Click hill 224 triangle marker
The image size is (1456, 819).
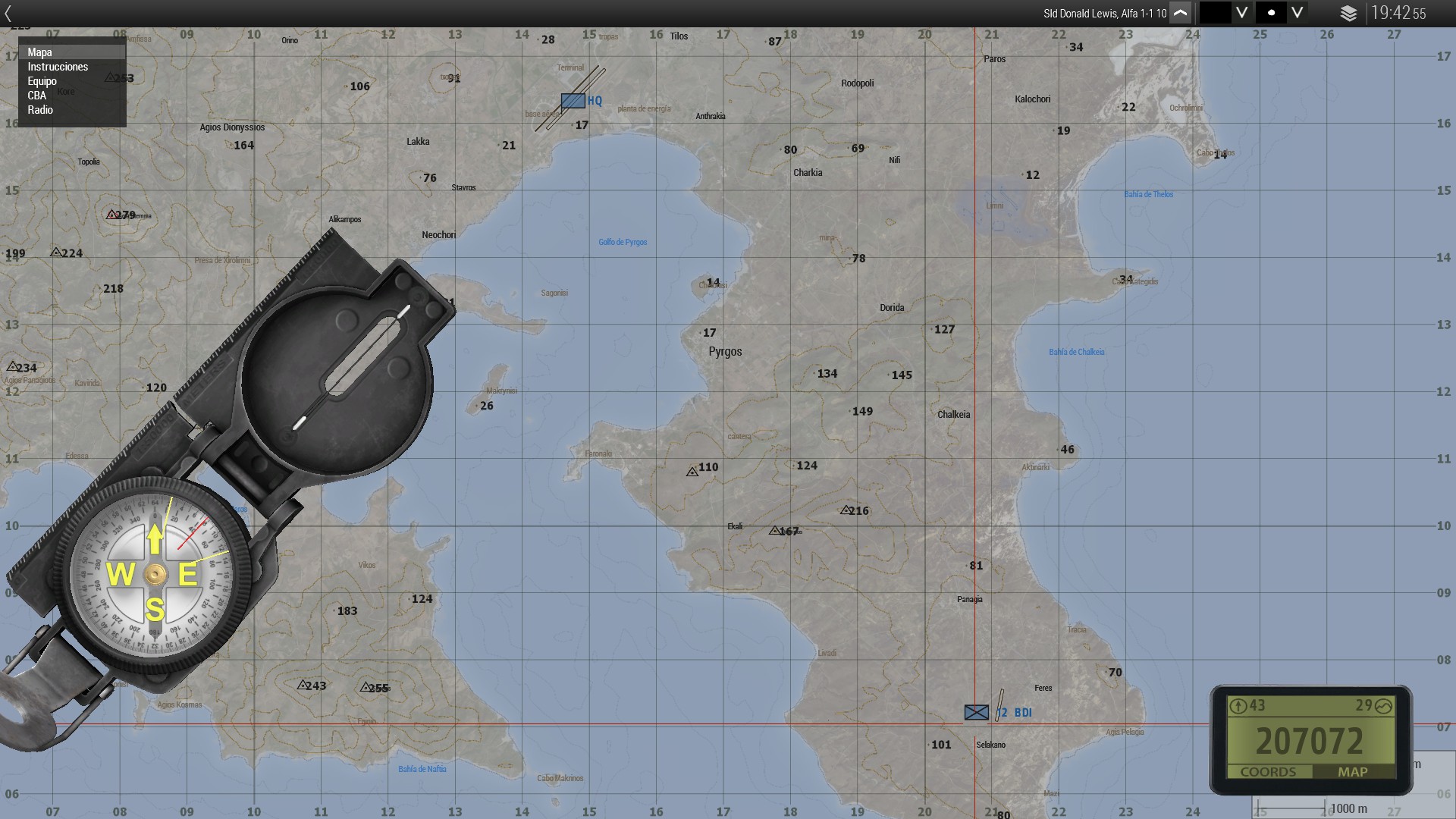pos(55,252)
